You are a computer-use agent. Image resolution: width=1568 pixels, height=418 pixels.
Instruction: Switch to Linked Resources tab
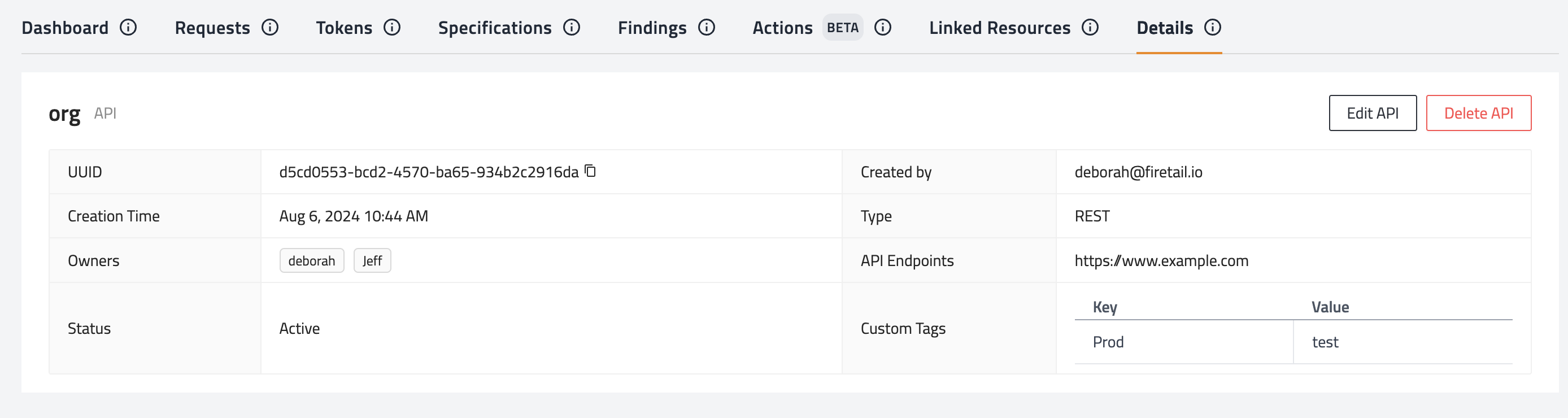click(999, 28)
